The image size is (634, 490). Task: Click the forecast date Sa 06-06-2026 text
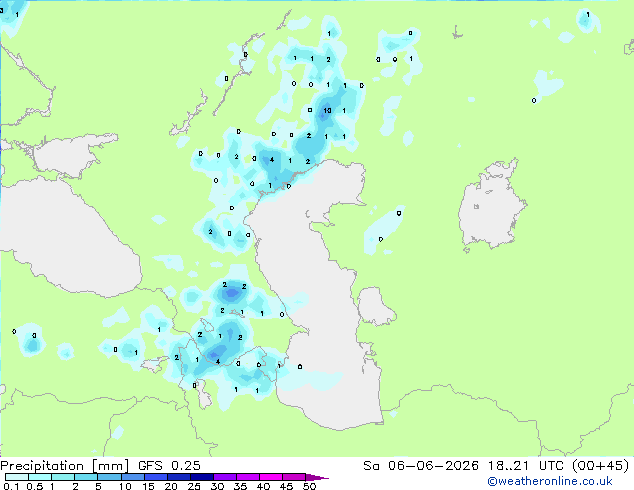tap(421, 466)
